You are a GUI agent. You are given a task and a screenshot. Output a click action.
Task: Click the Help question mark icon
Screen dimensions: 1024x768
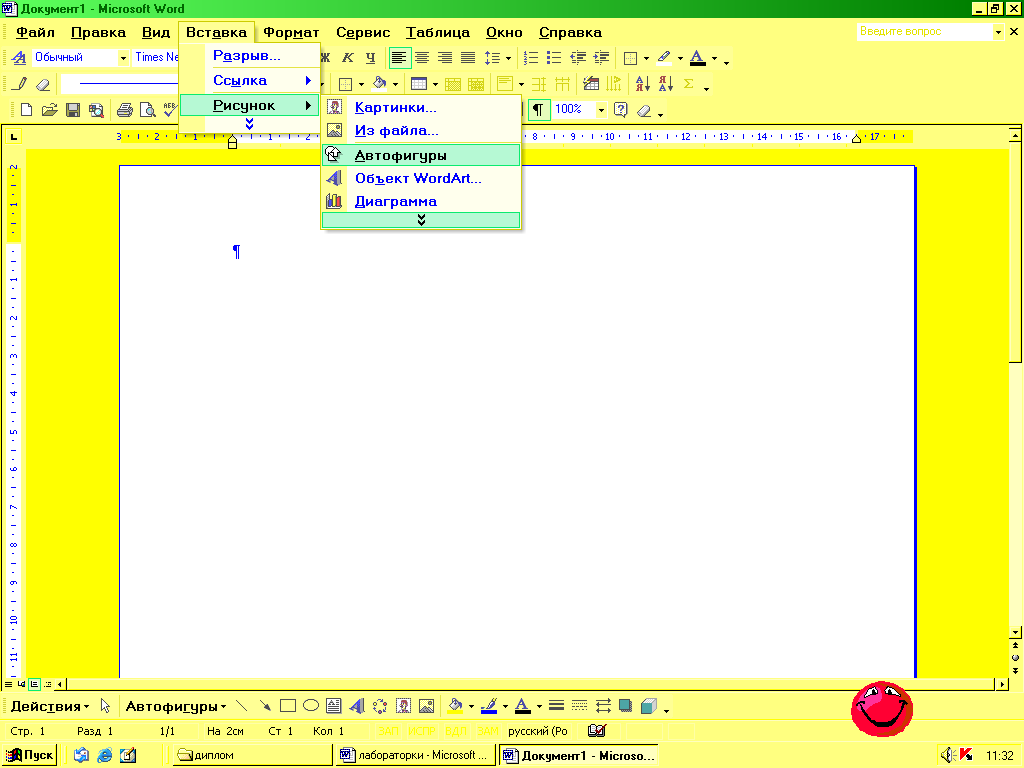coord(620,110)
